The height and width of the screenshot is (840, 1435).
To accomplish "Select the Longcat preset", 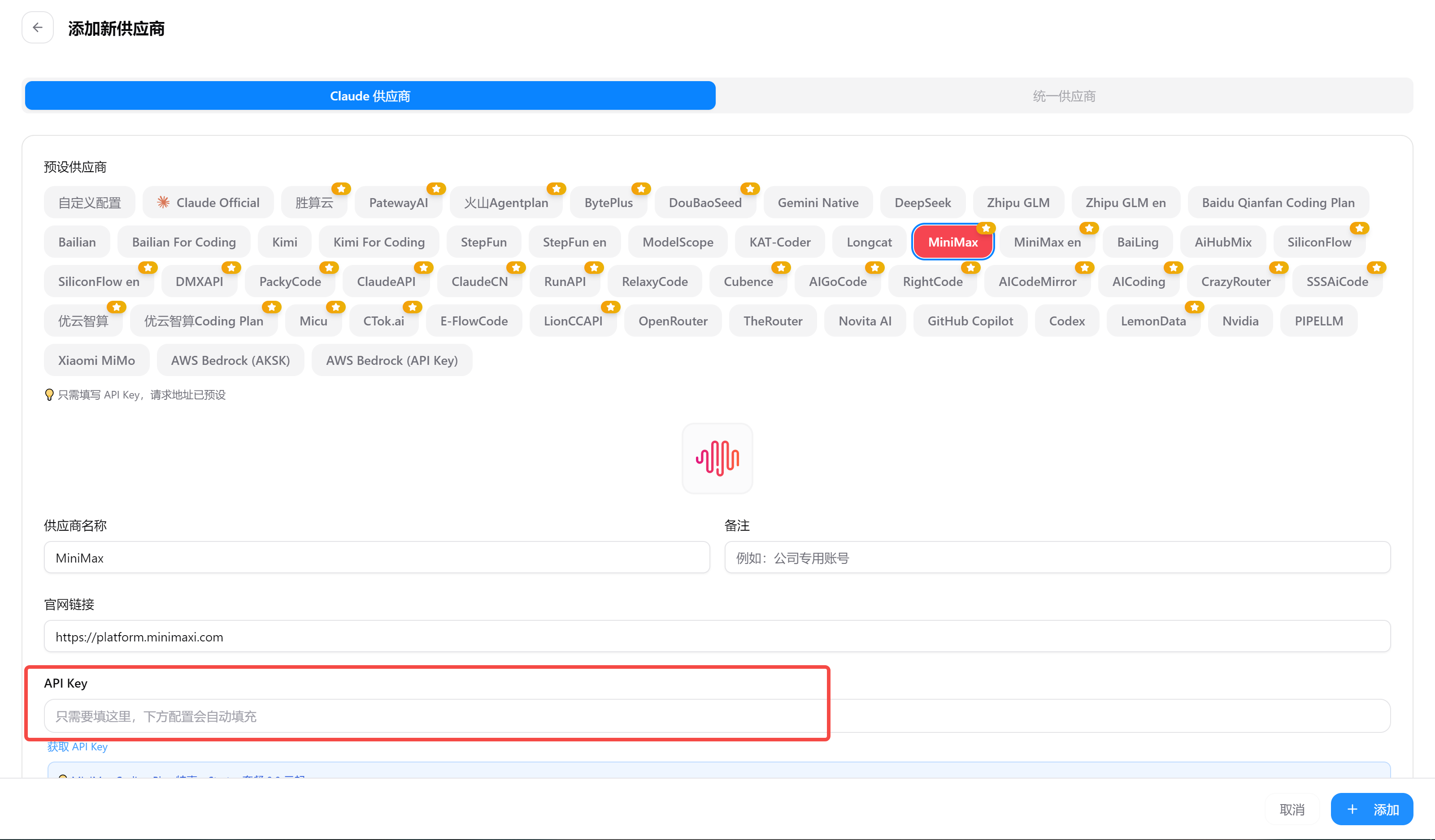I will coord(870,242).
